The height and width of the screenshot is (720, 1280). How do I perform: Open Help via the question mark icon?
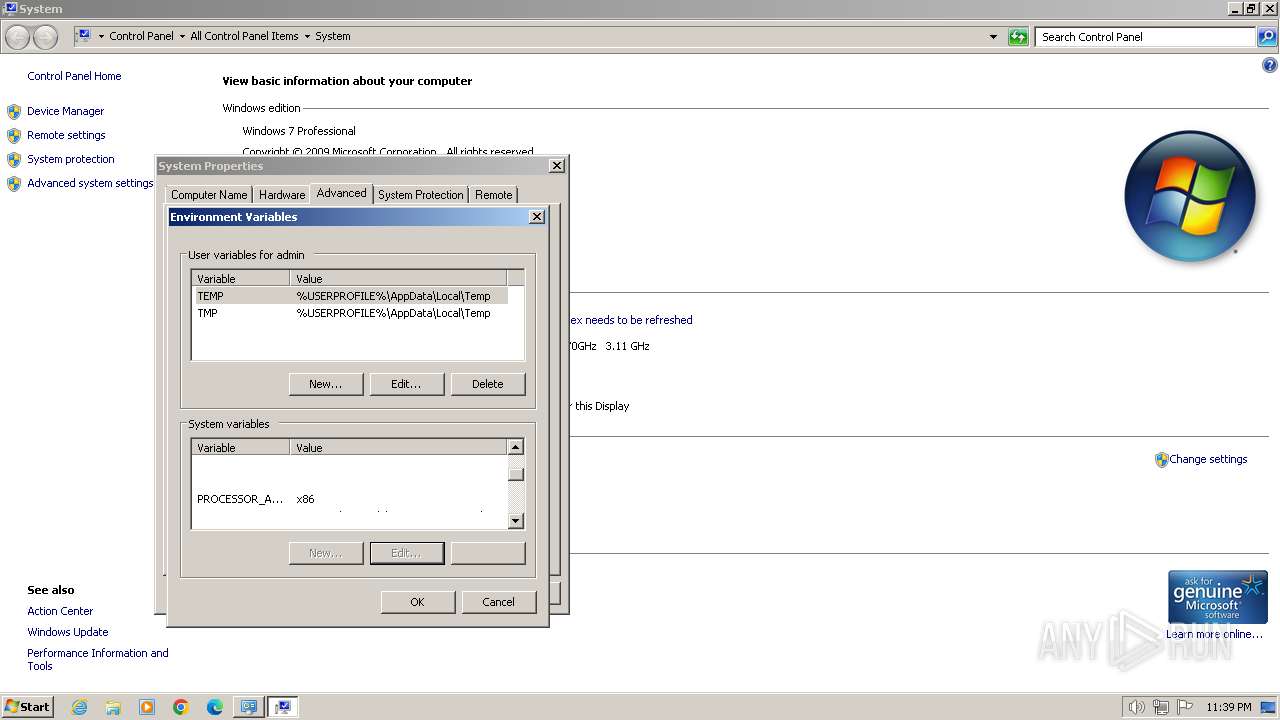pos(1270,66)
